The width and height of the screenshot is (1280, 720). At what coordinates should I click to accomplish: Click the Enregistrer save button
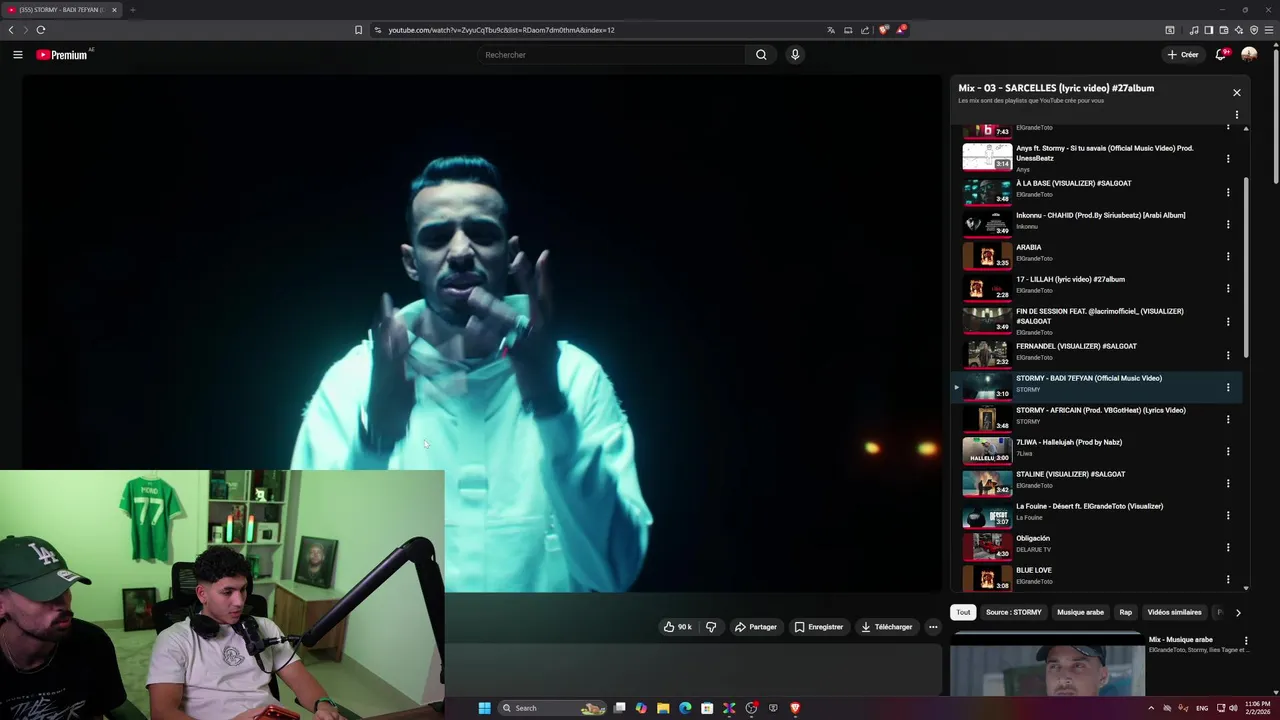pos(819,627)
